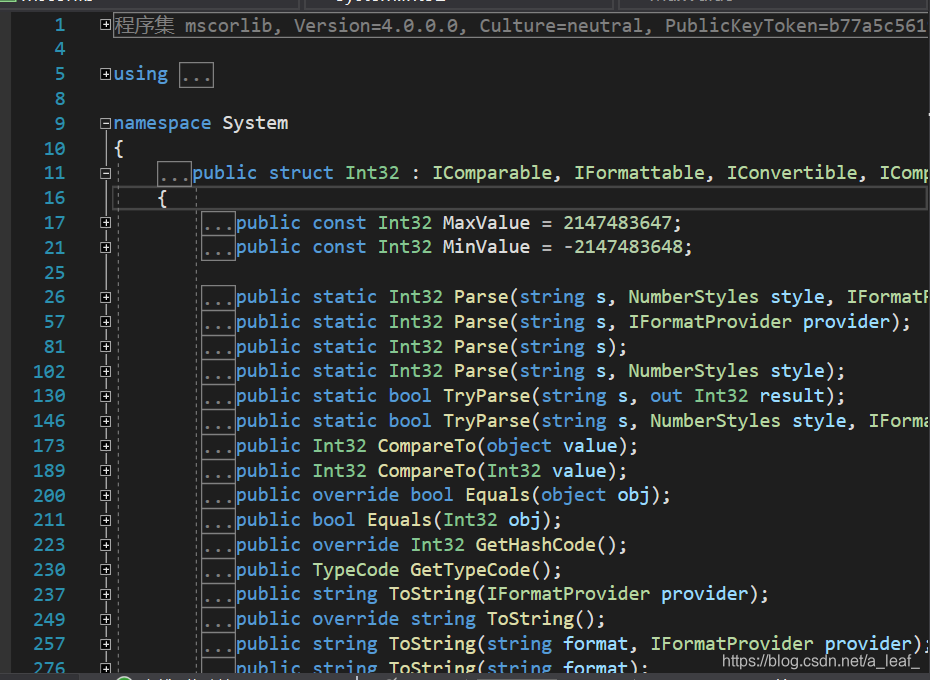The width and height of the screenshot is (930, 680).
Task: Expand the MaxValue constant outline node
Action: point(106,223)
